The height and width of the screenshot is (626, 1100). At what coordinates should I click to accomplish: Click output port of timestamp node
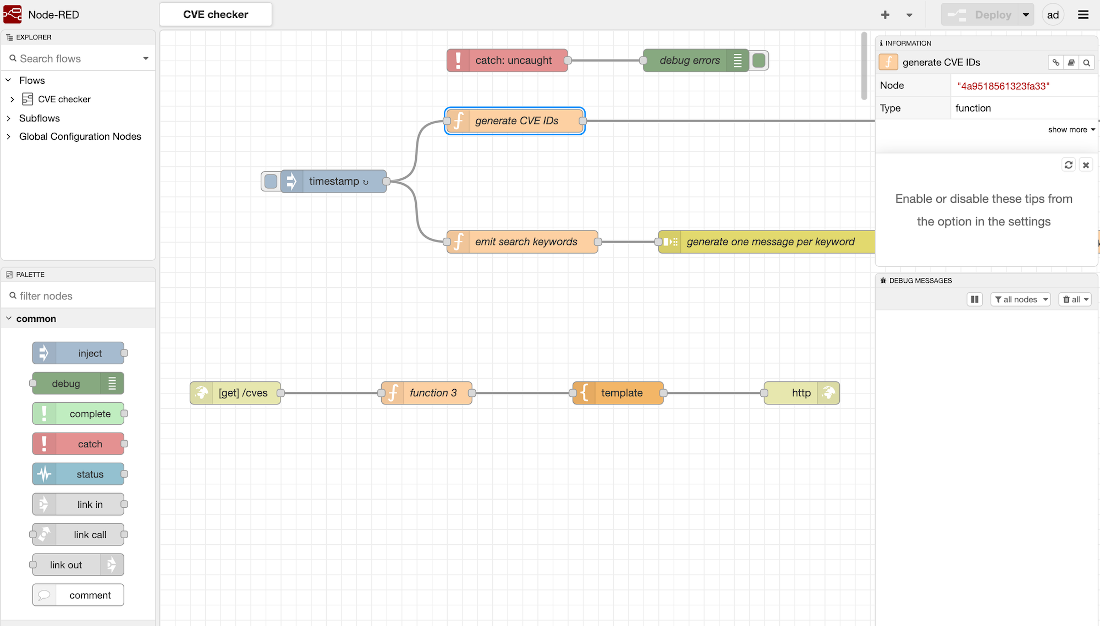pos(387,181)
